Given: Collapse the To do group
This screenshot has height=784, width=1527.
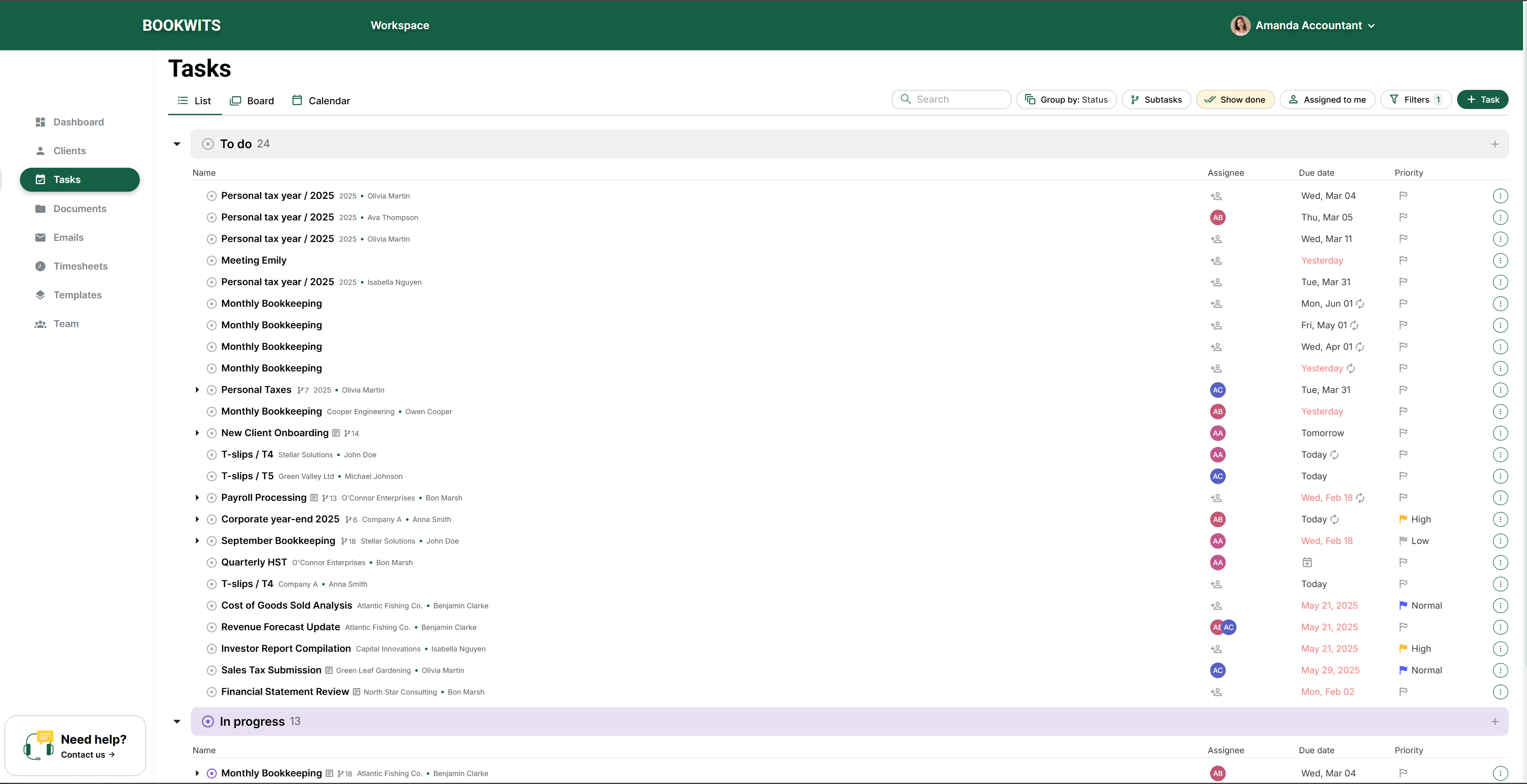Looking at the screenshot, I should tap(176, 143).
